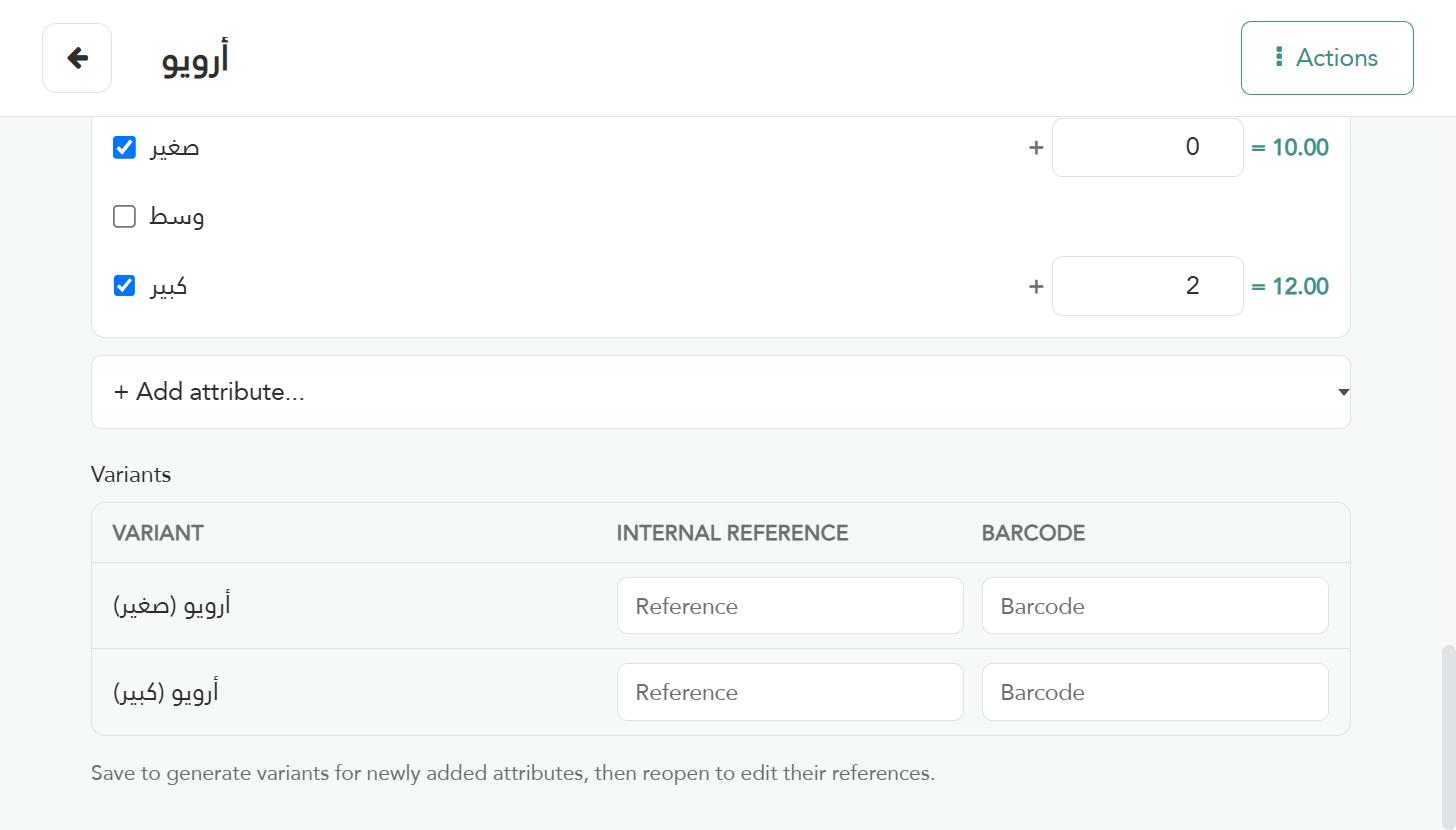
Task: Click the = 10.00 price total
Action: click(1290, 147)
